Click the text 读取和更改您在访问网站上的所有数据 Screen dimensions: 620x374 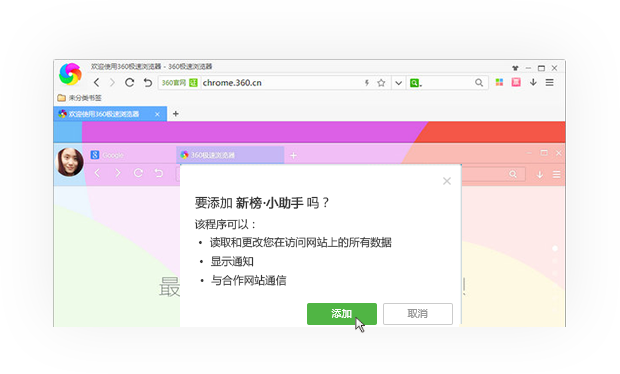pos(301,242)
